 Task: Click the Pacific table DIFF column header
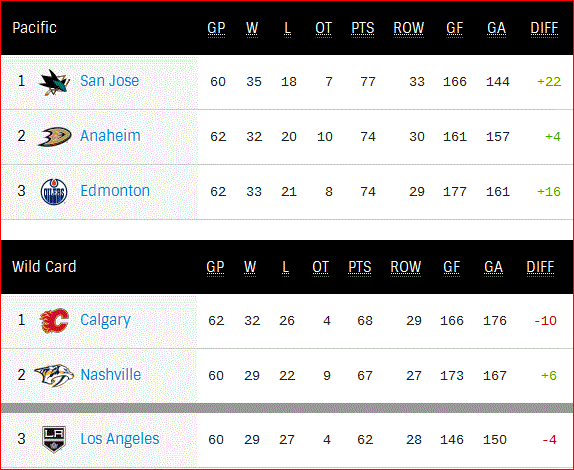544,29
